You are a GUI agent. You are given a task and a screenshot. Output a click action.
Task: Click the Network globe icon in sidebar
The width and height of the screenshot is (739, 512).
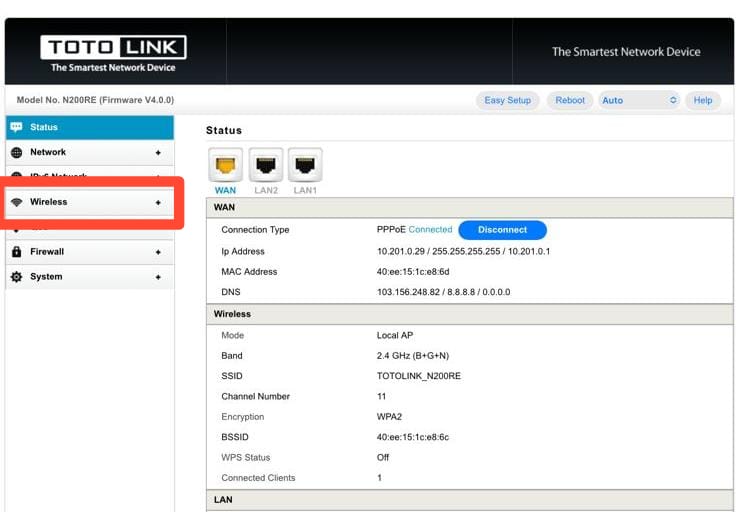click(16, 152)
